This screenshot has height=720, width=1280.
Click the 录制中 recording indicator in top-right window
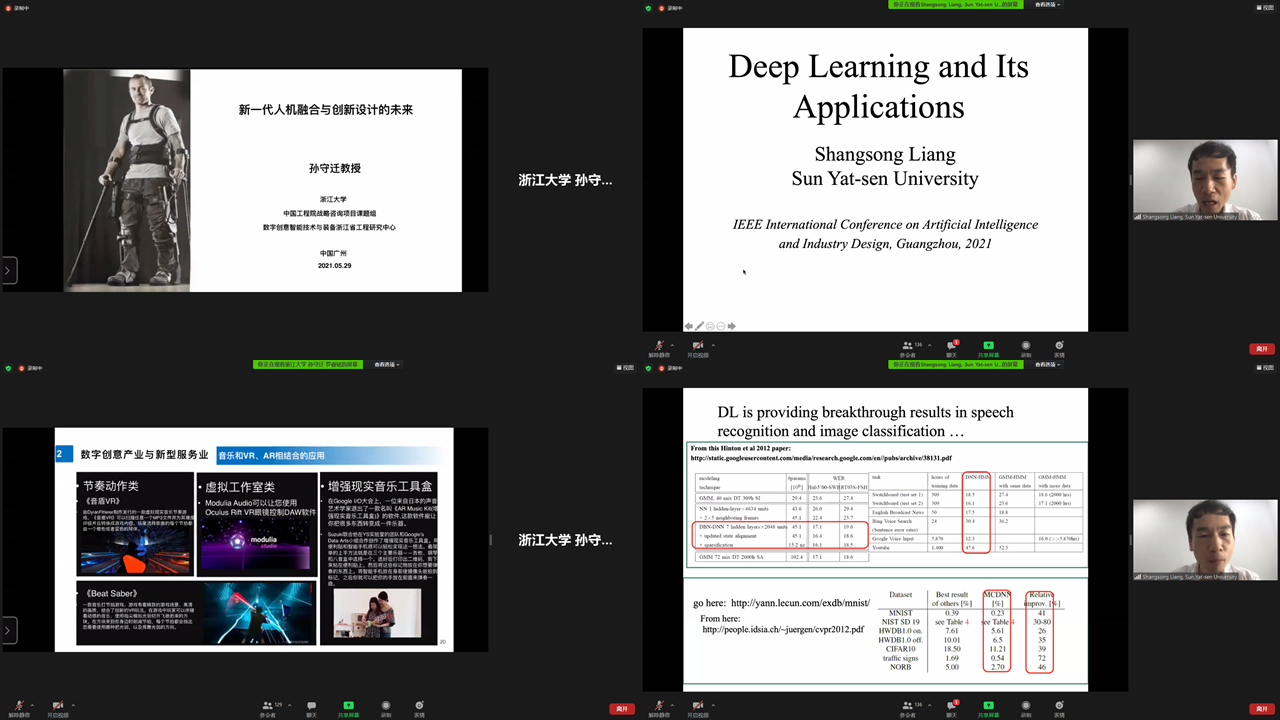tap(671, 7)
